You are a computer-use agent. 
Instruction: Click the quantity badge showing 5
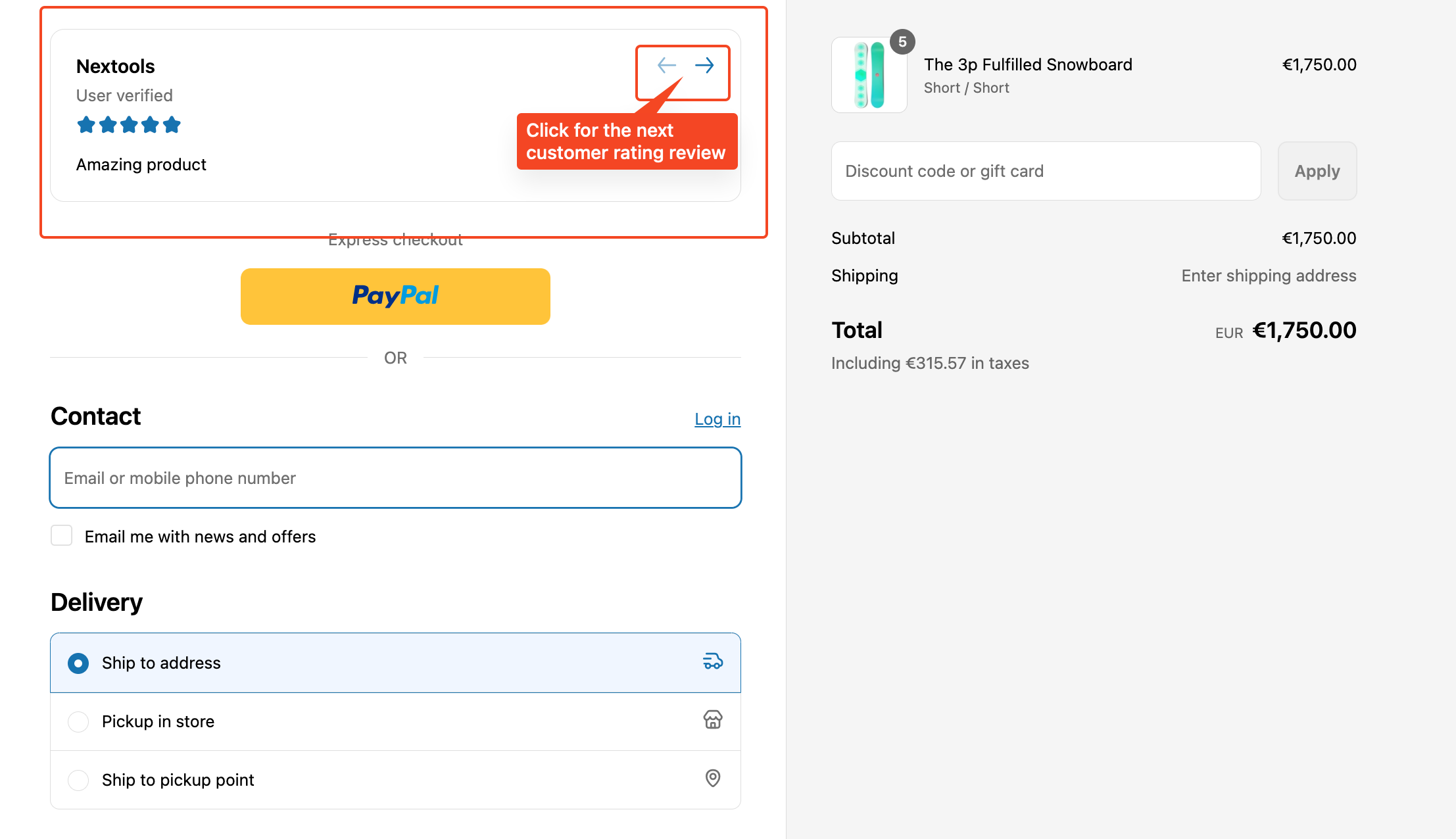(902, 42)
